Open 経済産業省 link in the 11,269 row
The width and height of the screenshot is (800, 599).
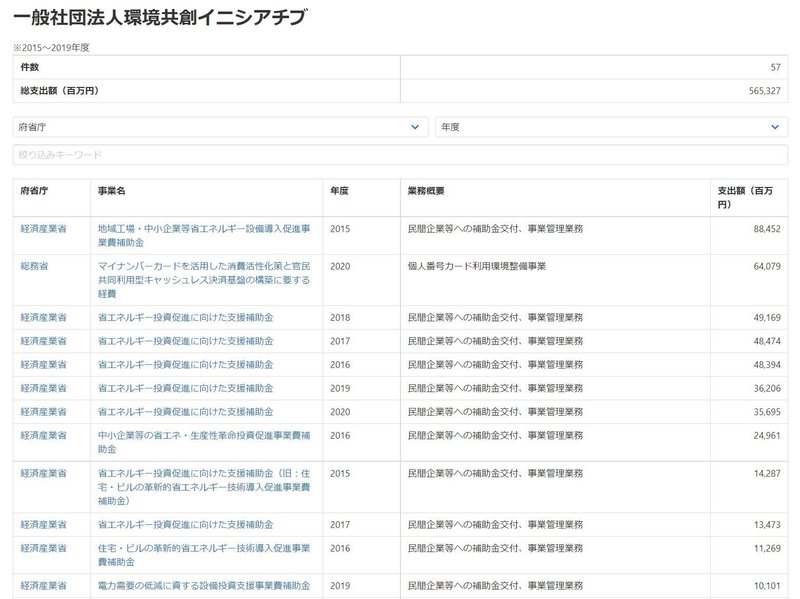coord(43,548)
